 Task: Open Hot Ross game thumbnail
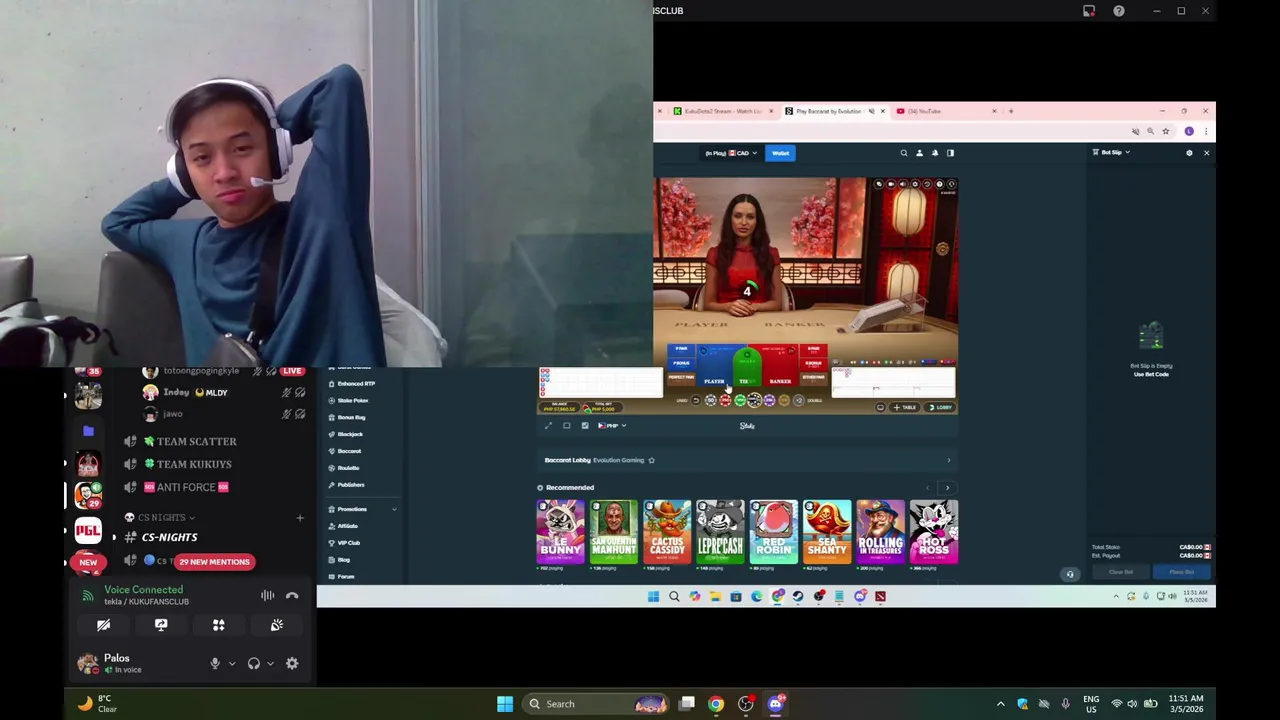coord(934,532)
